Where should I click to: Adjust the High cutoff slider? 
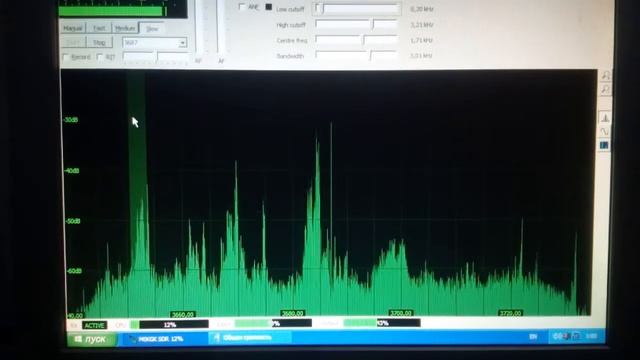click(x=357, y=24)
